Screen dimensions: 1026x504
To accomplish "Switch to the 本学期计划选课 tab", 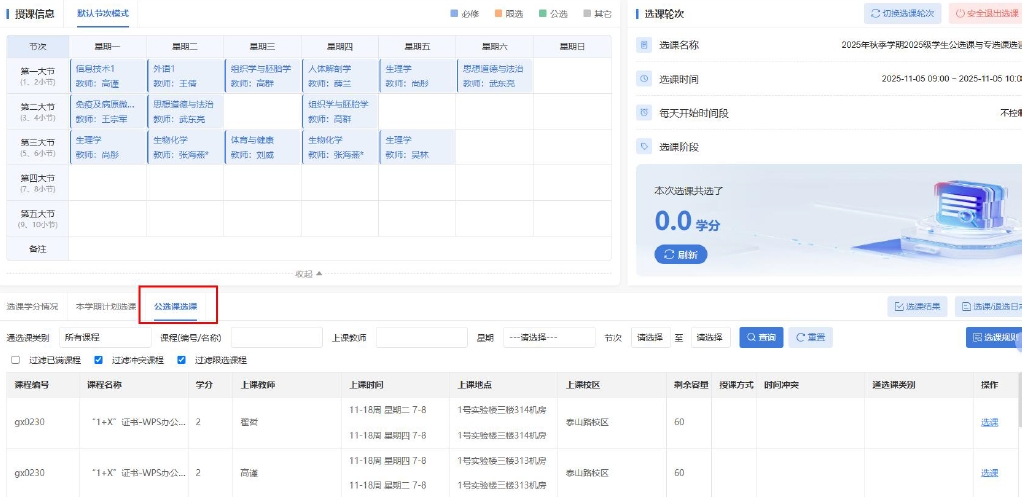I will click(105, 306).
